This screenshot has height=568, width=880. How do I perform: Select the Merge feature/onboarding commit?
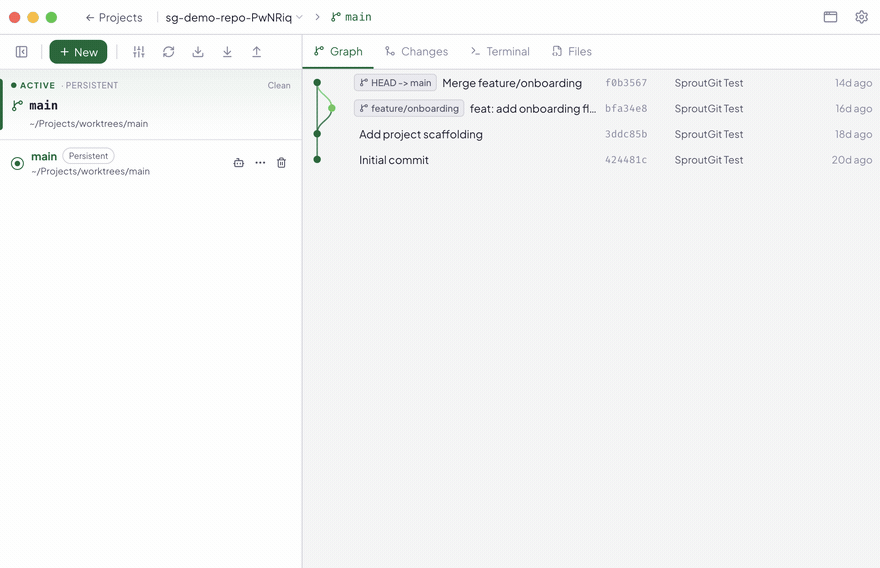coord(512,83)
